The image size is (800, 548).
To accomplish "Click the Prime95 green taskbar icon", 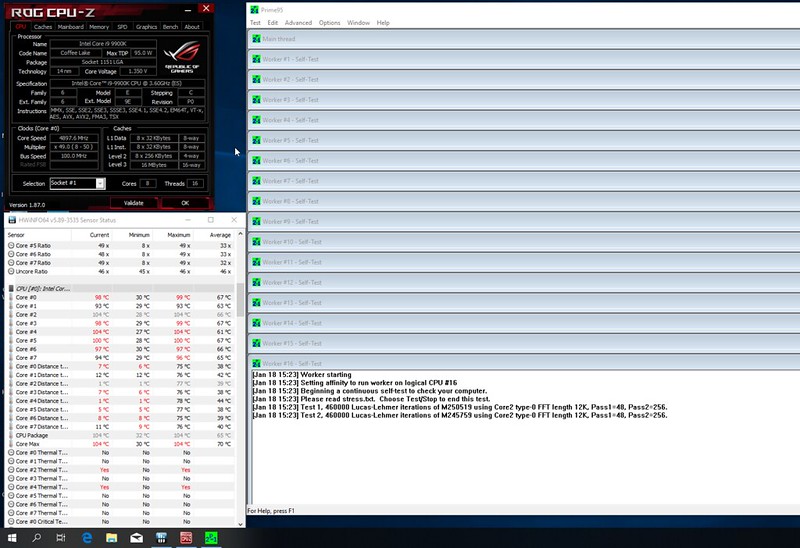I will (211, 538).
